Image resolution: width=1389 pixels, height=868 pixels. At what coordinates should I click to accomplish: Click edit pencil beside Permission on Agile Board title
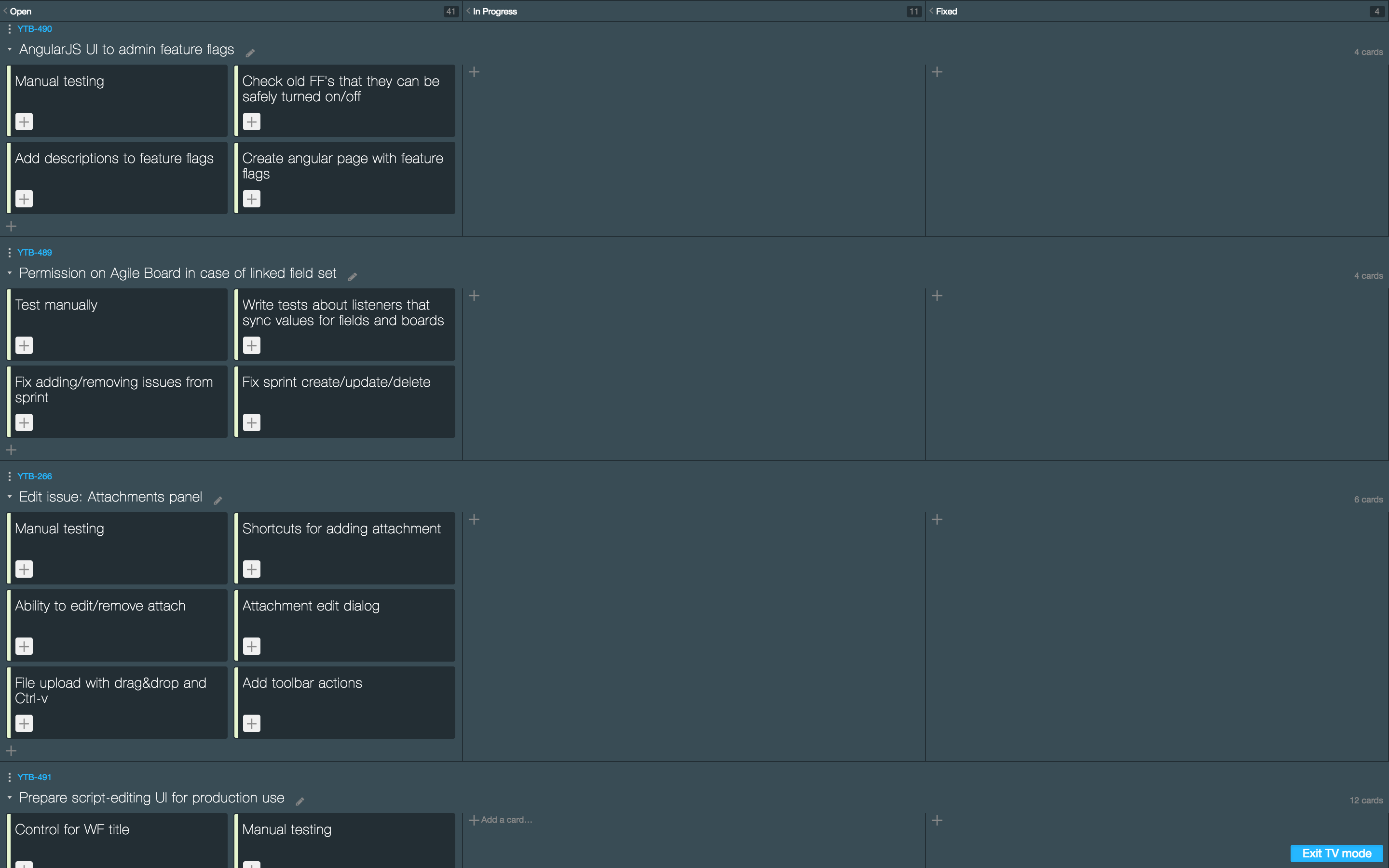pyautogui.click(x=353, y=277)
